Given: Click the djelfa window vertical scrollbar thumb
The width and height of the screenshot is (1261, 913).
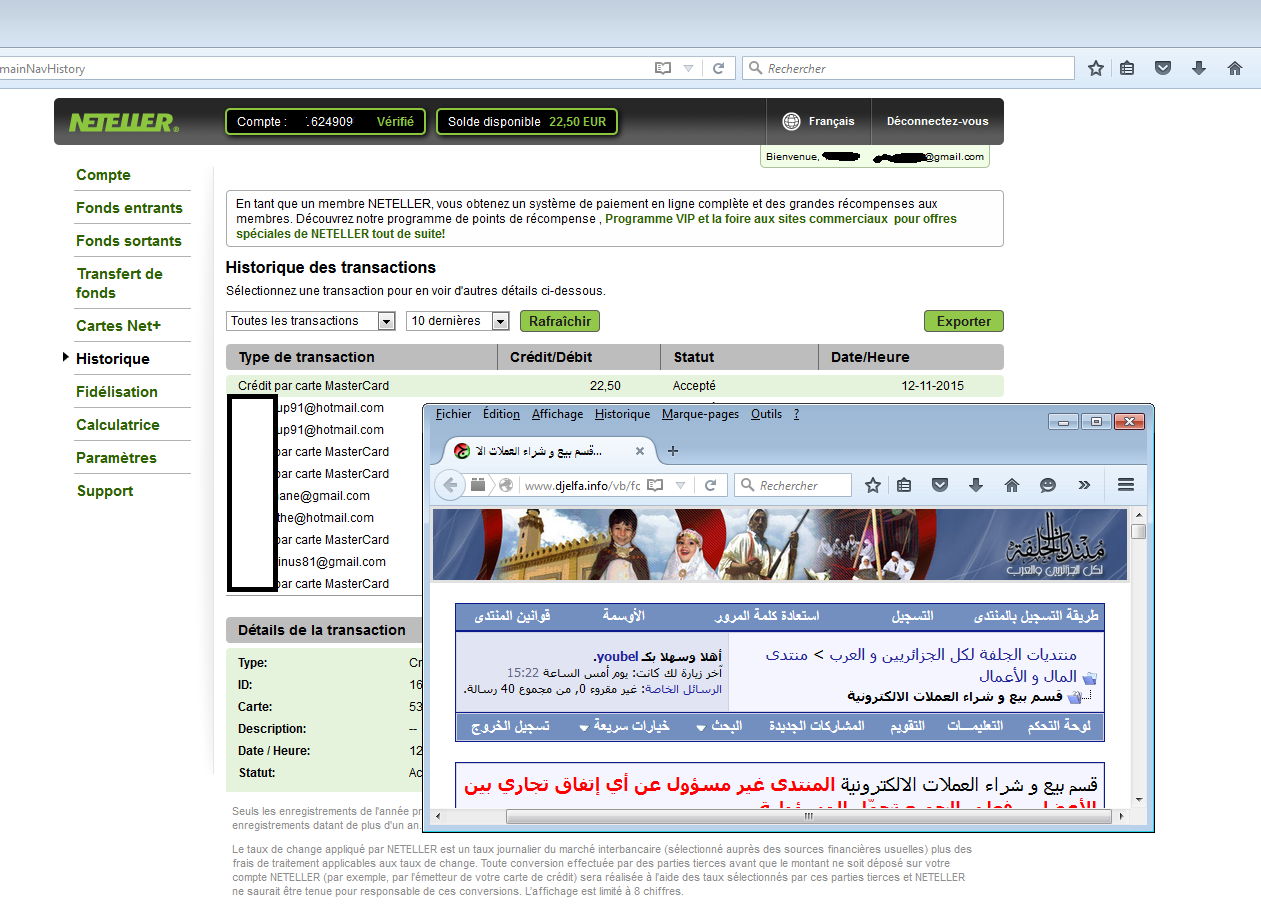Looking at the screenshot, I should tap(1138, 532).
